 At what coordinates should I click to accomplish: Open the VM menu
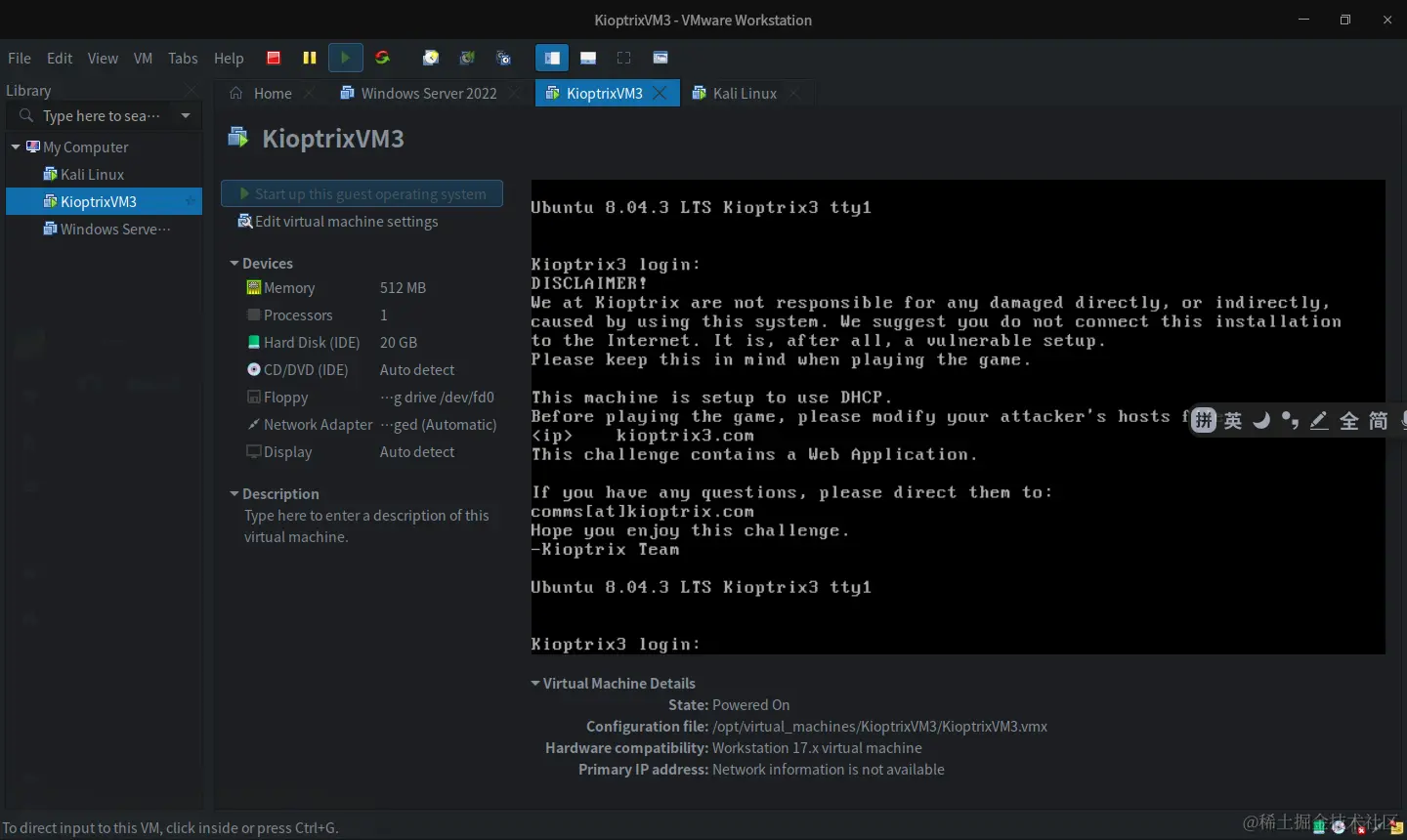point(143,58)
